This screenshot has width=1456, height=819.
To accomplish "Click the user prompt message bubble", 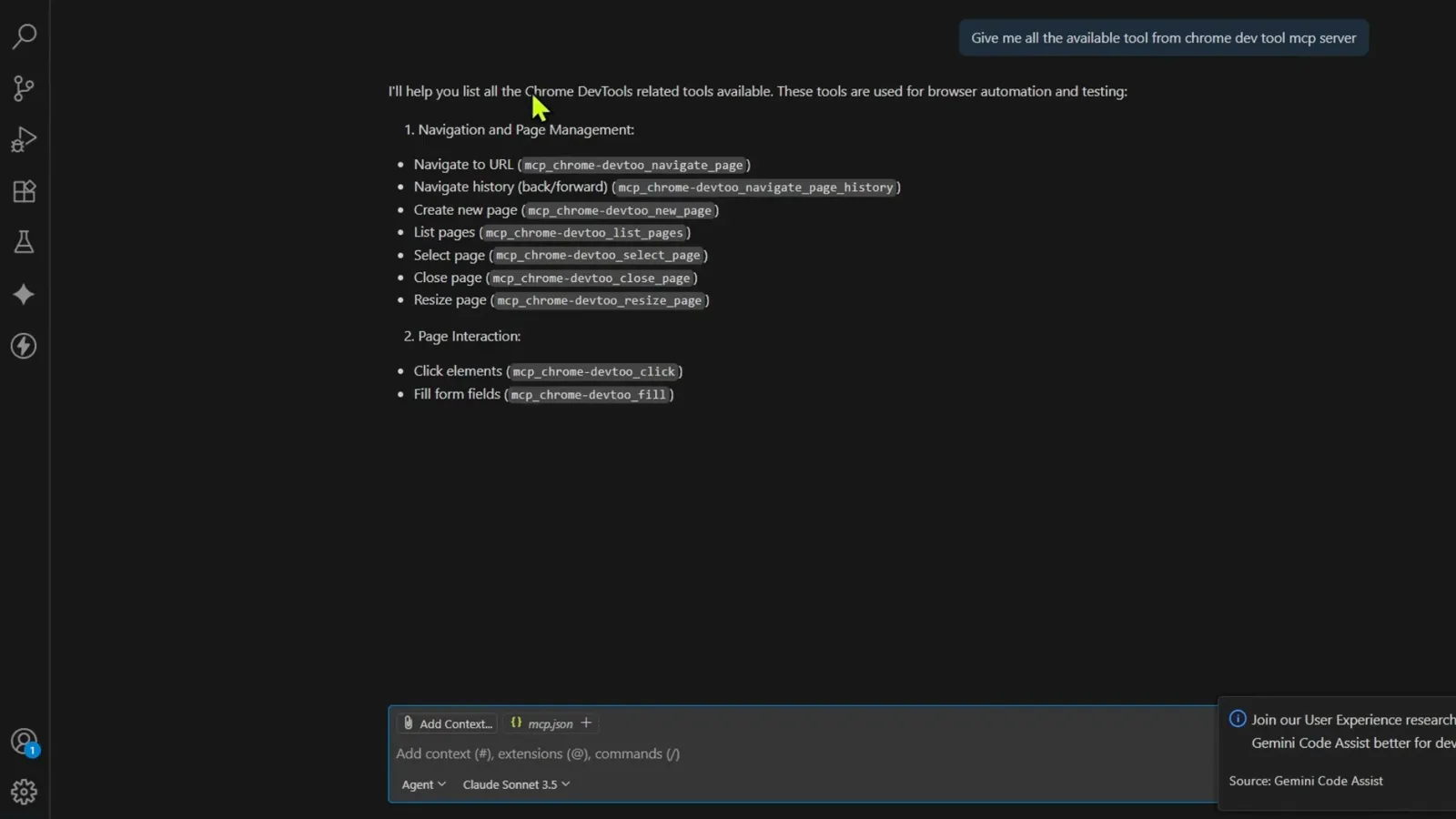I will coord(1163,38).
